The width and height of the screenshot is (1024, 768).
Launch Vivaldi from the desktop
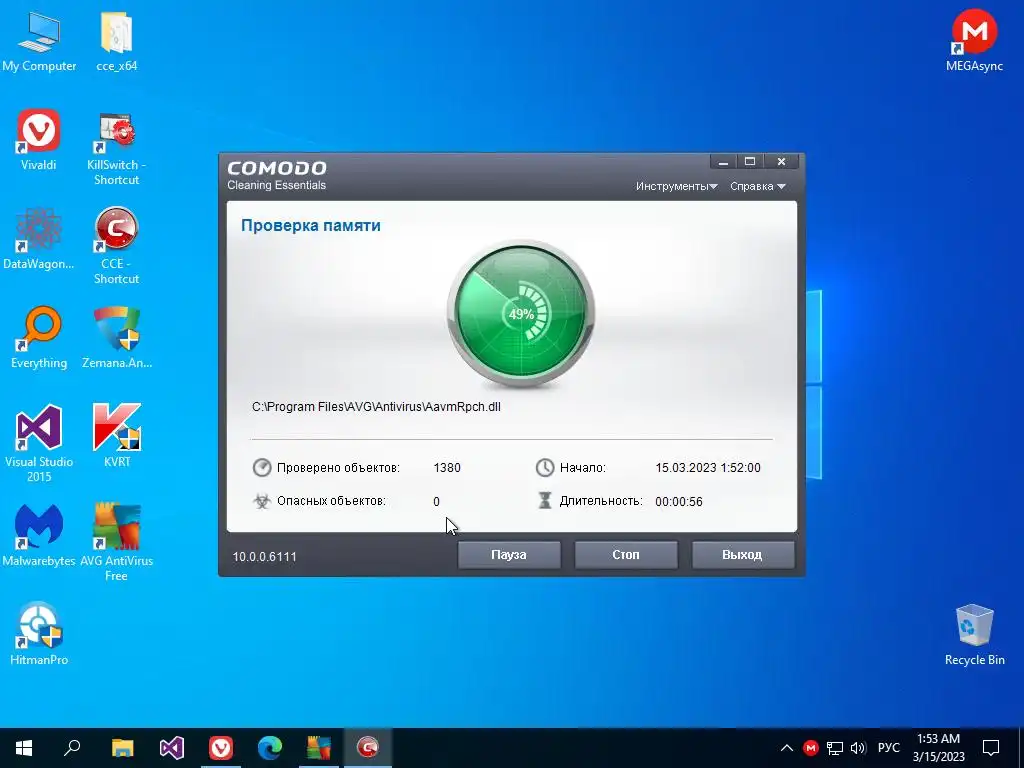(39, 140)
